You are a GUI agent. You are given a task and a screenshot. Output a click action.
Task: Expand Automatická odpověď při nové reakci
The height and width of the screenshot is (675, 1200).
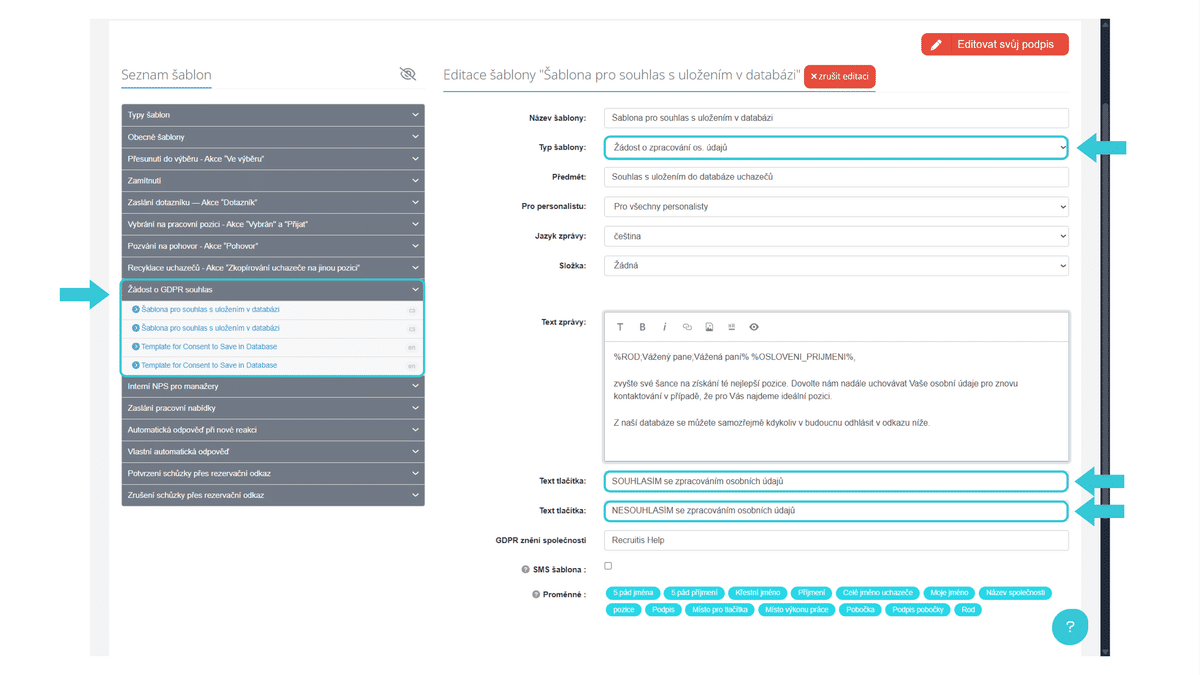(x=273, y=430)
